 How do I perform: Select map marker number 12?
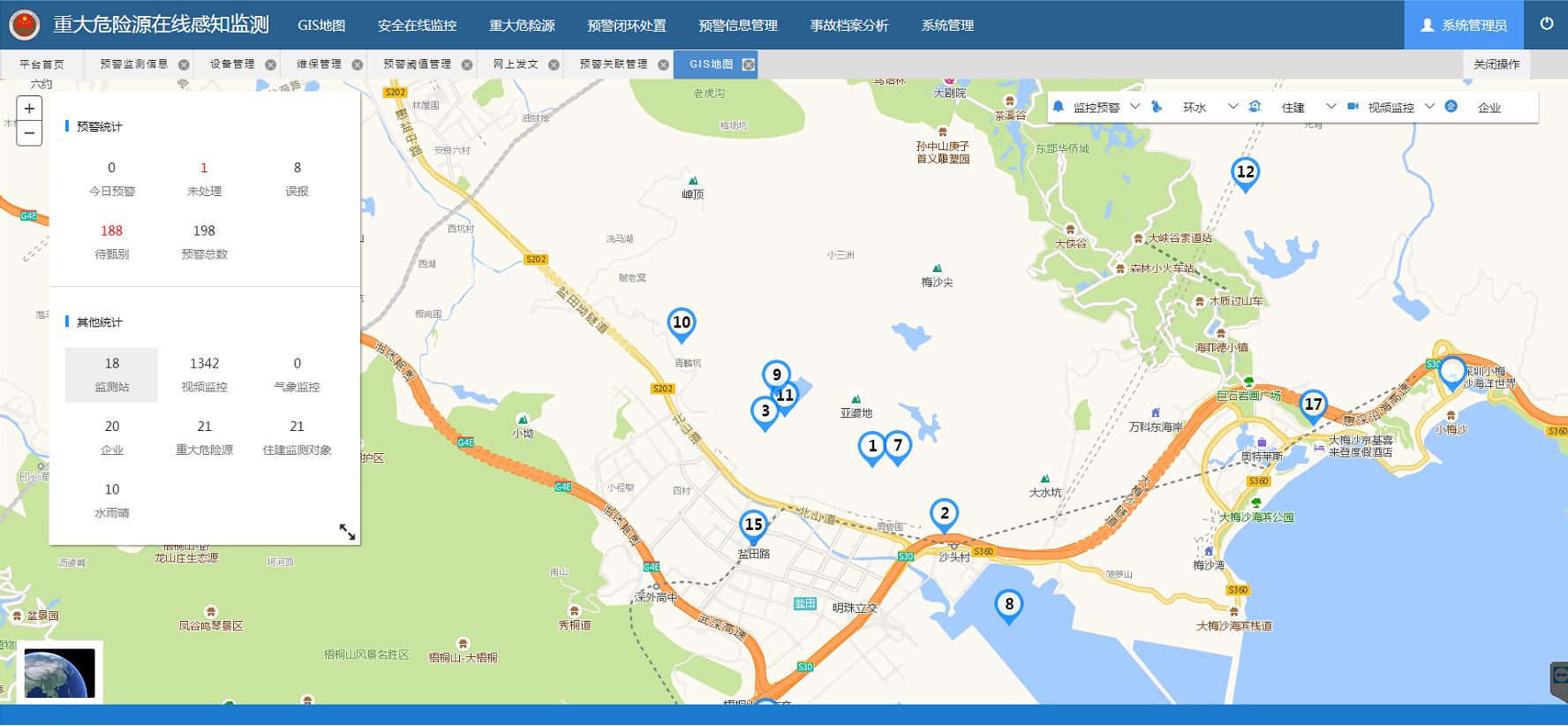[1245, 175]
